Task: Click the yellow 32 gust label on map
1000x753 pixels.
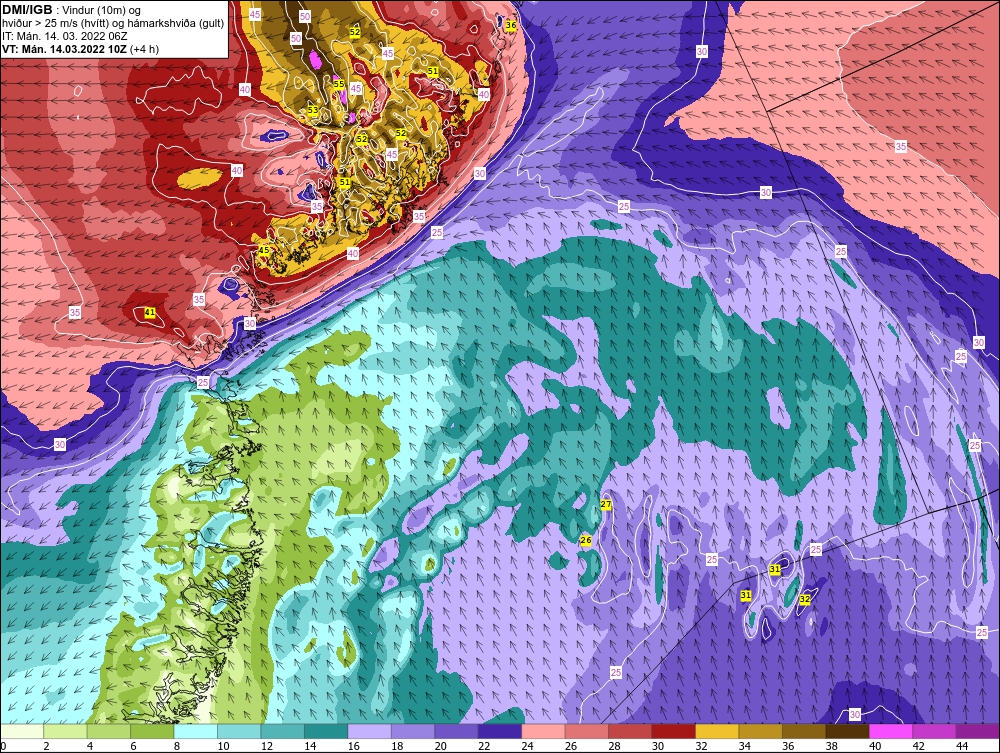Action: click(x=805, y=599)
